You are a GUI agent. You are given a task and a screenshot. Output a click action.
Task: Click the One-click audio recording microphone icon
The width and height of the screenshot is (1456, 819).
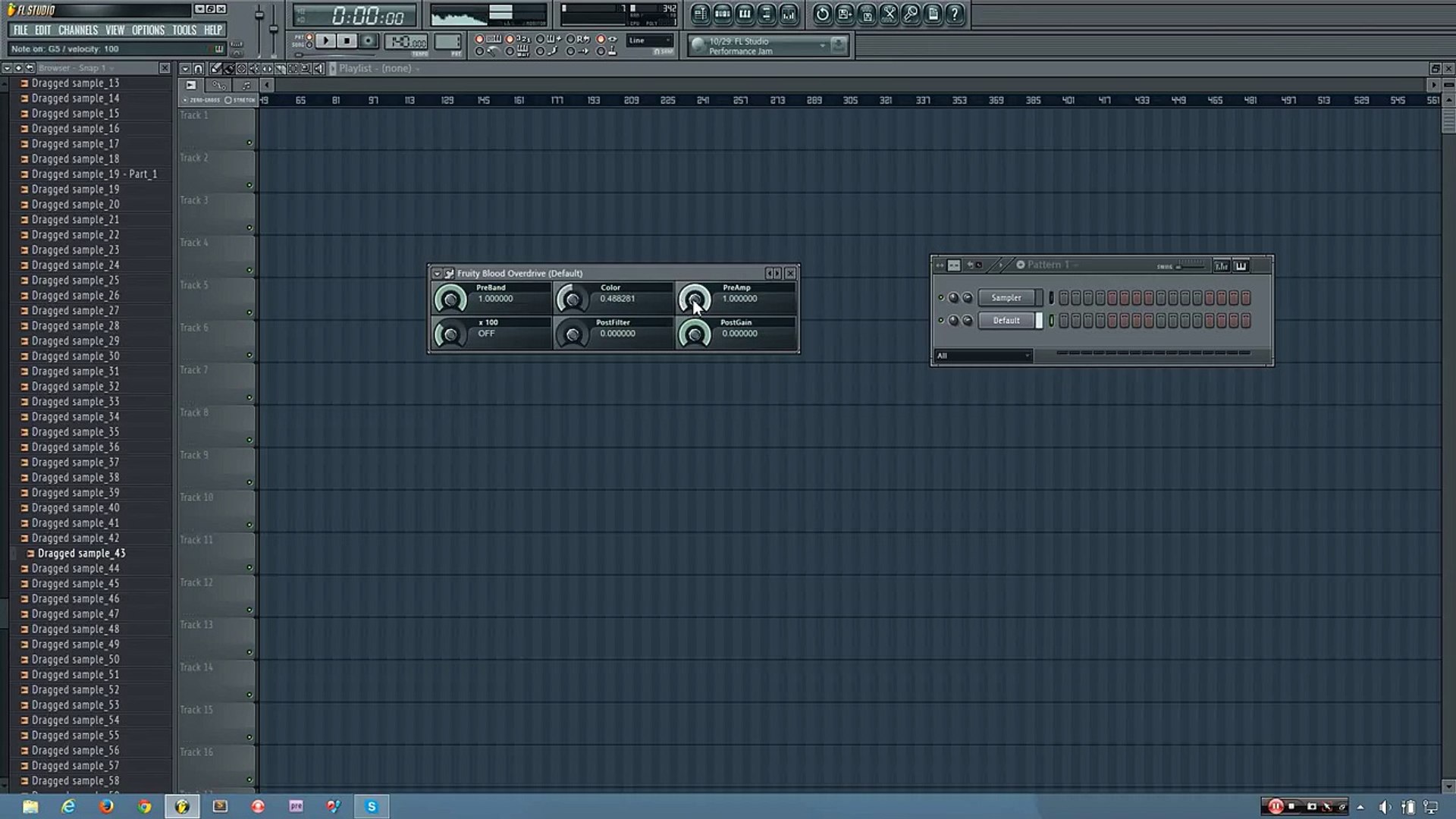[910, 14]
